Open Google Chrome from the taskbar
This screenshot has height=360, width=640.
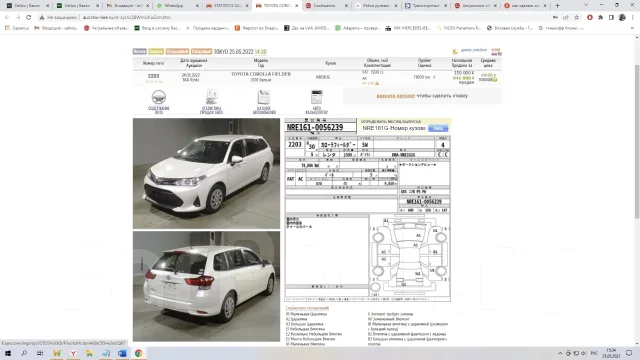click(138, 353)
